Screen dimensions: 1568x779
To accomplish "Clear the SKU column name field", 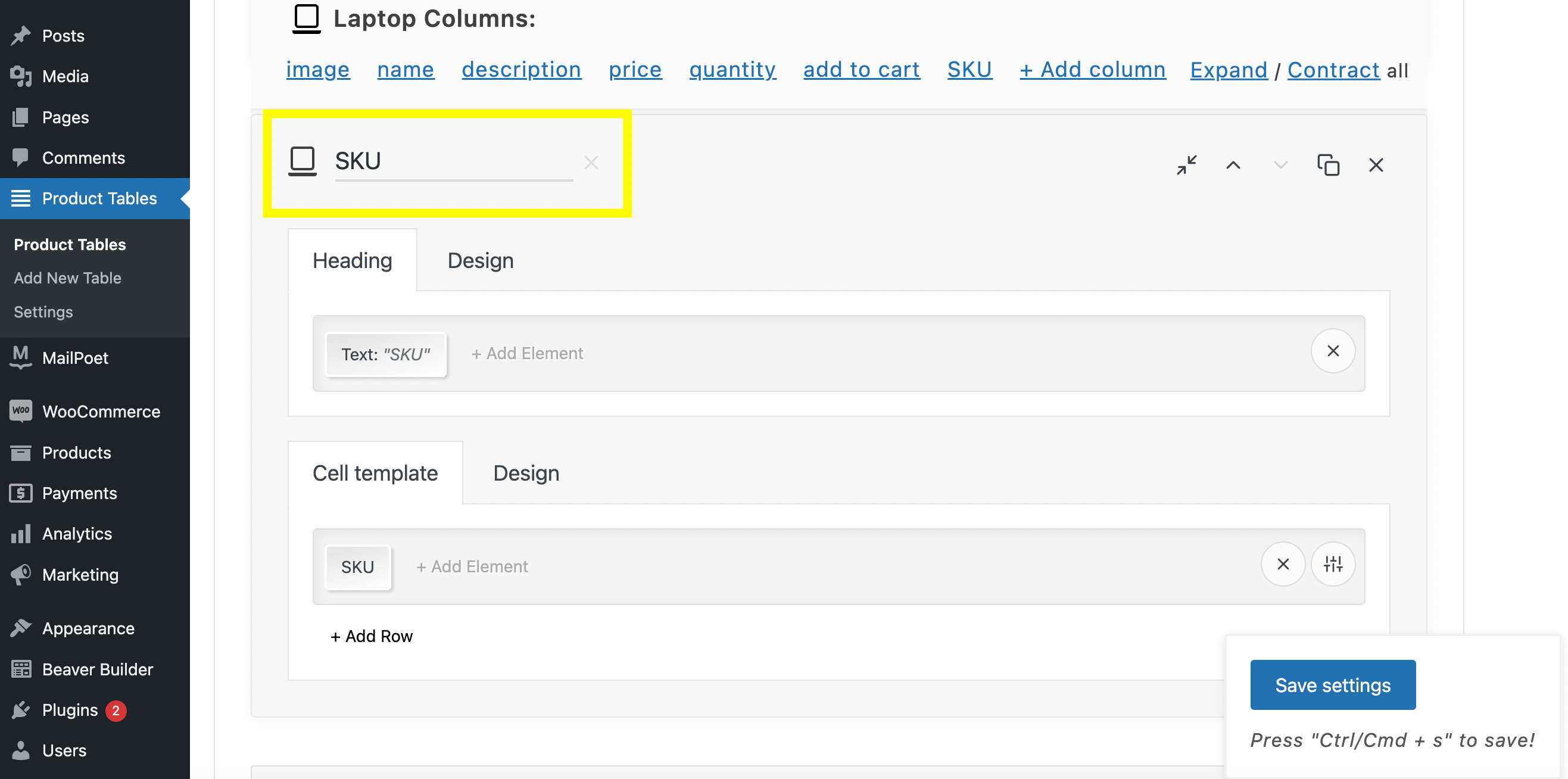I will click(x=591, y=163).
